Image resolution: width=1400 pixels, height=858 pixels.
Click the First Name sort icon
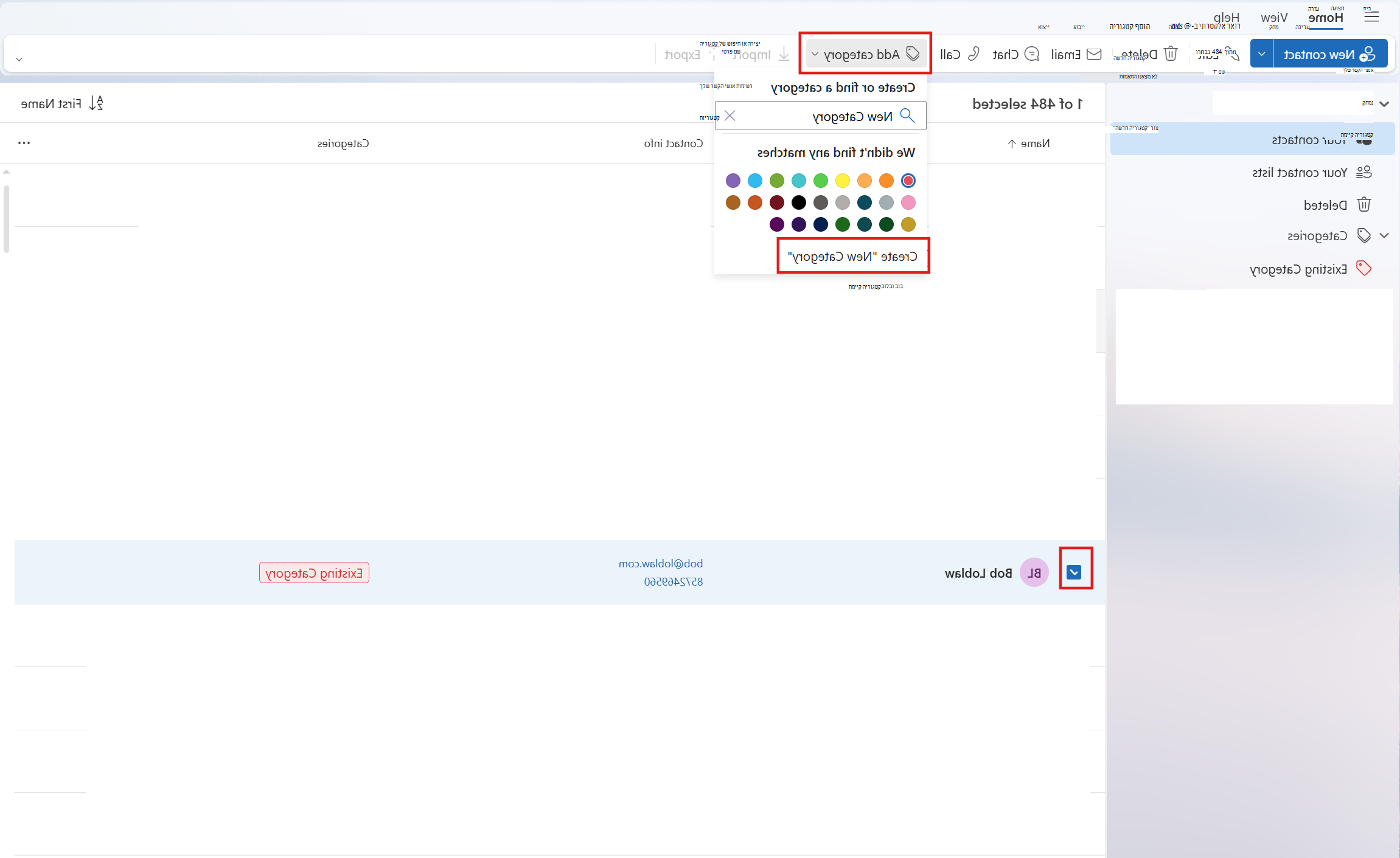pos(96,103)
